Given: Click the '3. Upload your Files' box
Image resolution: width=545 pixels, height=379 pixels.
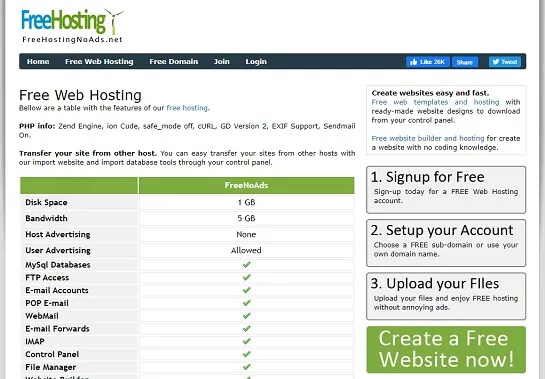Looking at the screenshot, I should 446,296.
